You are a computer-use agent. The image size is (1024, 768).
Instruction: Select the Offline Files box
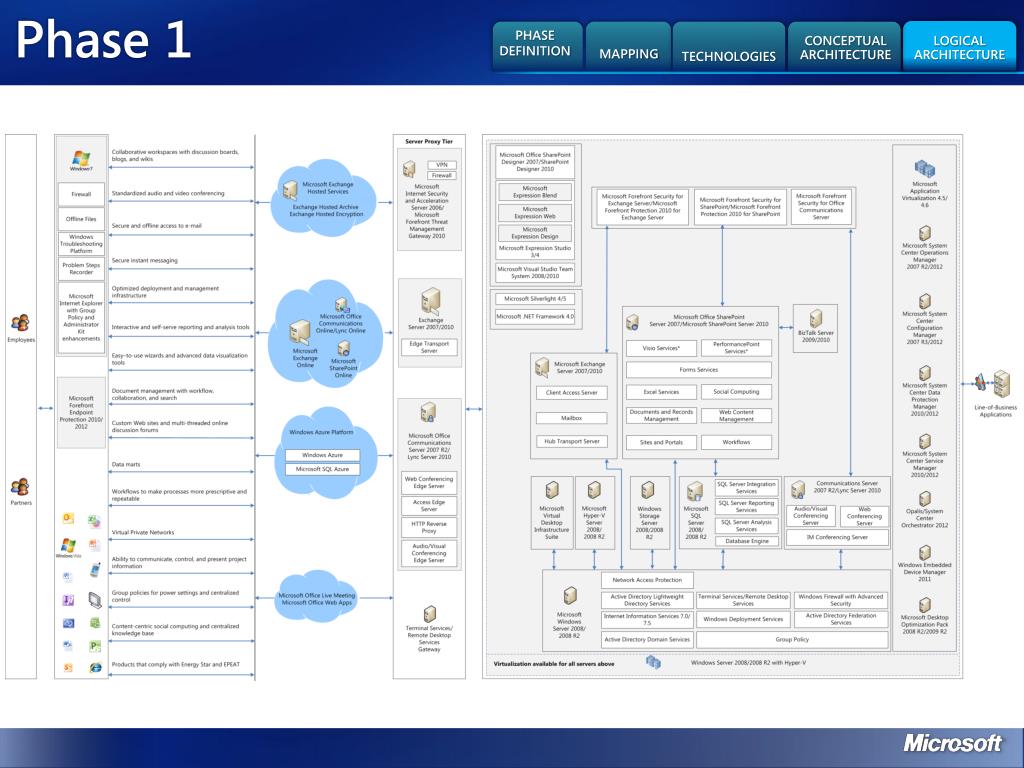81,219
